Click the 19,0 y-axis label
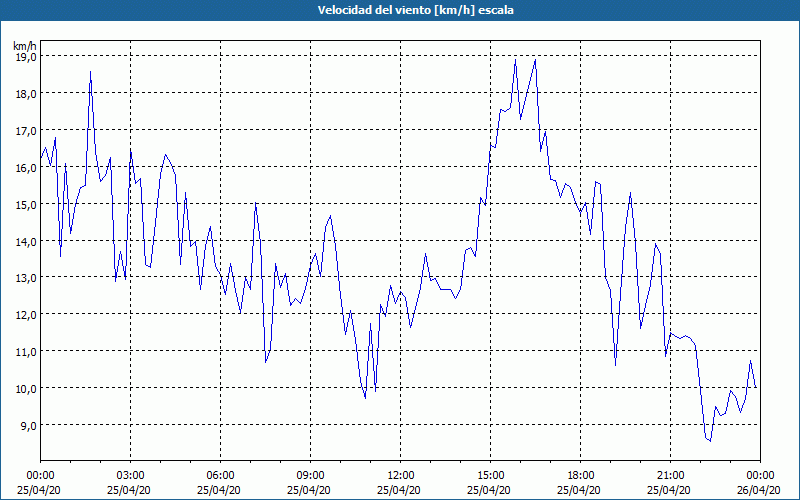800x500 pixels. tap(26, 57)
